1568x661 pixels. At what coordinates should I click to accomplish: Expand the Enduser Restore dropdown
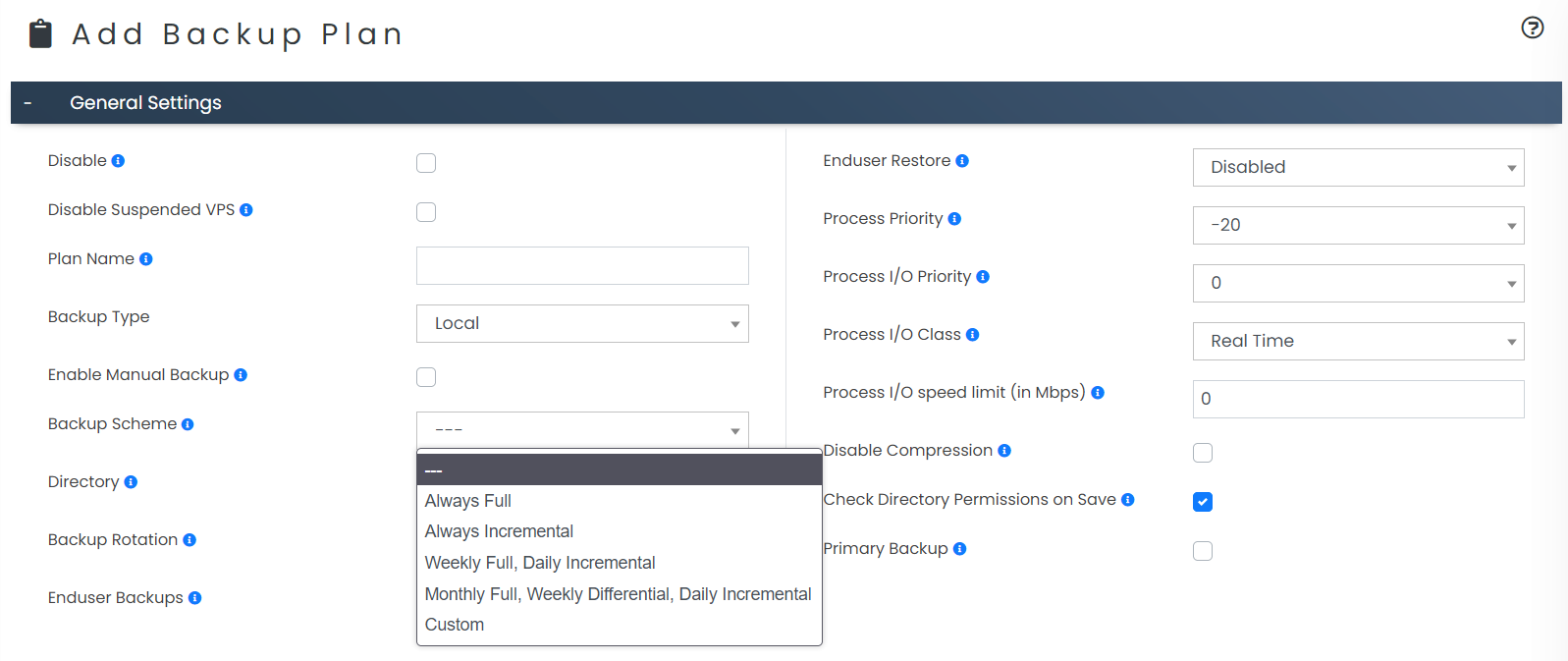click(1358, 168)
